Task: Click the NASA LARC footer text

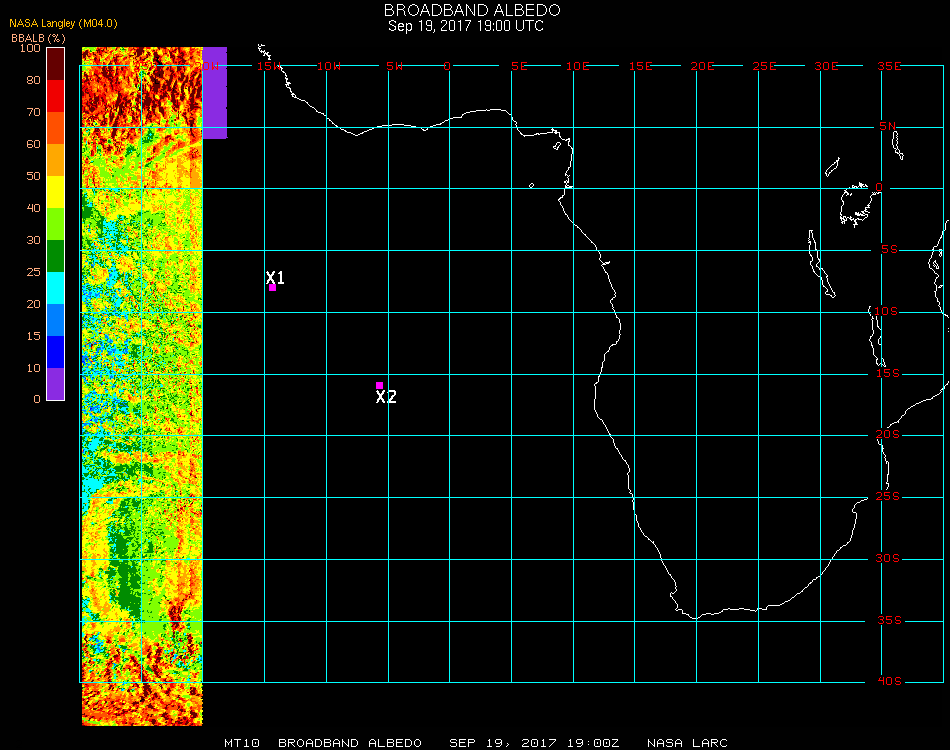Action: coord(687,743)
